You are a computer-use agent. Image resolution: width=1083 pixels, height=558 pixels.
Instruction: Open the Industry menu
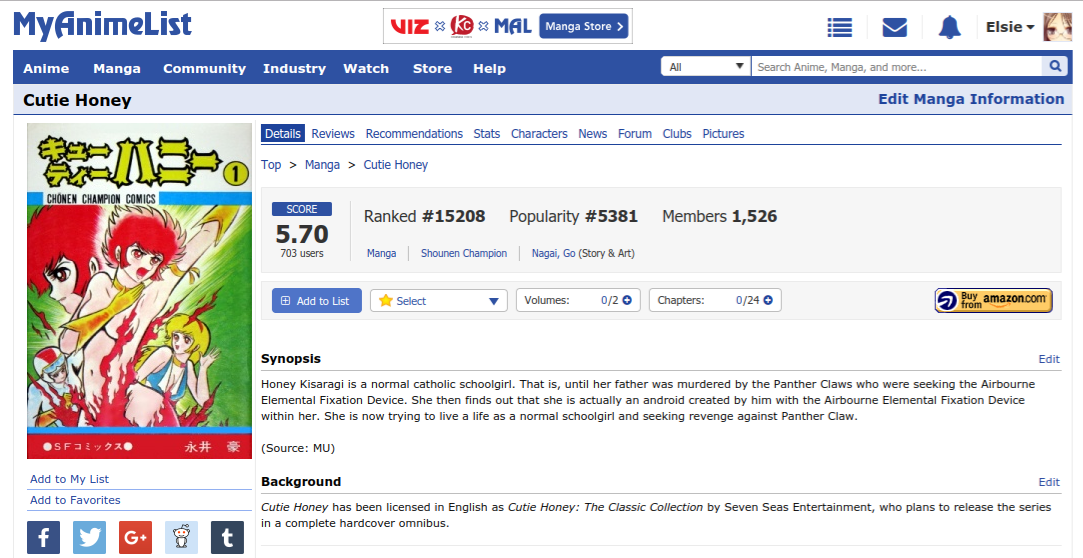point(294,68)
